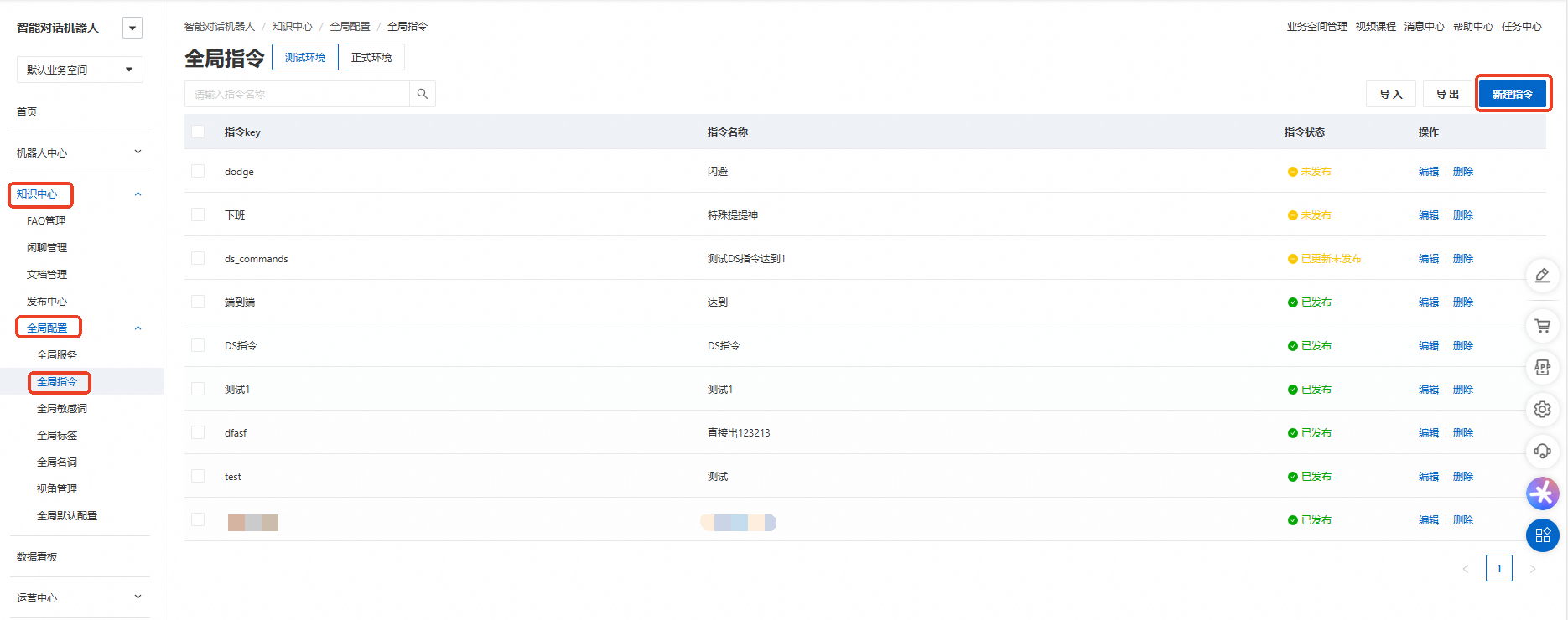Open FAQ管理 in sidebar

click(46, 221)
